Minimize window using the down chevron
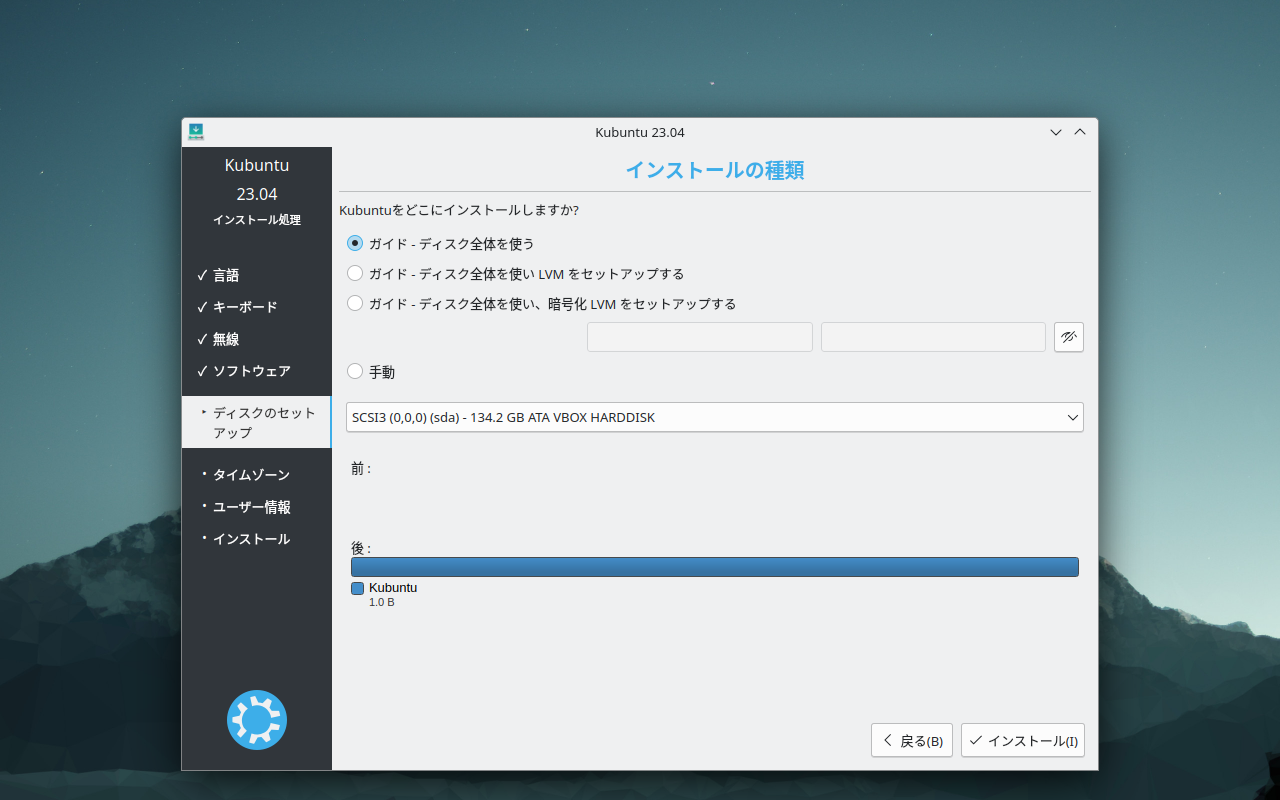The height and width of the screenshot is (800, 1280). [1056, 132]
